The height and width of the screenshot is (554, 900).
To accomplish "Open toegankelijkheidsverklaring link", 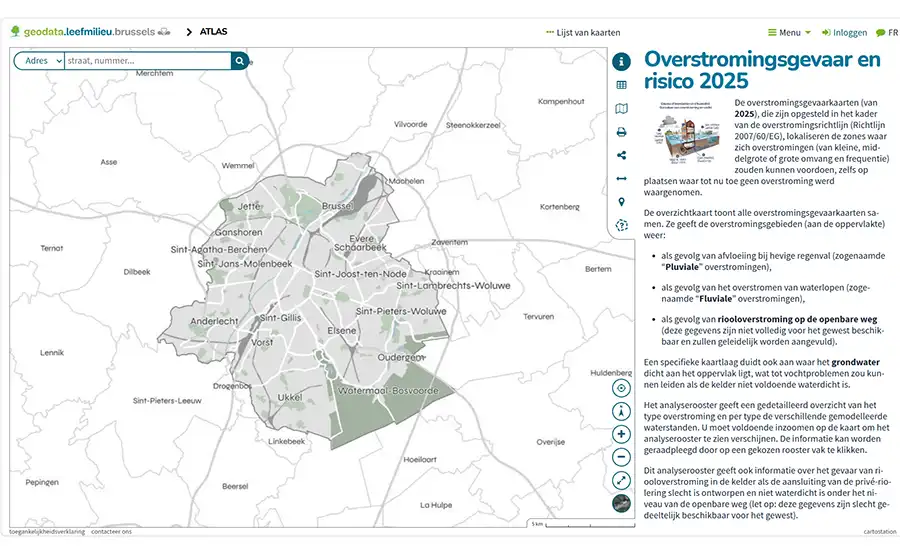I will click(47, 532).
